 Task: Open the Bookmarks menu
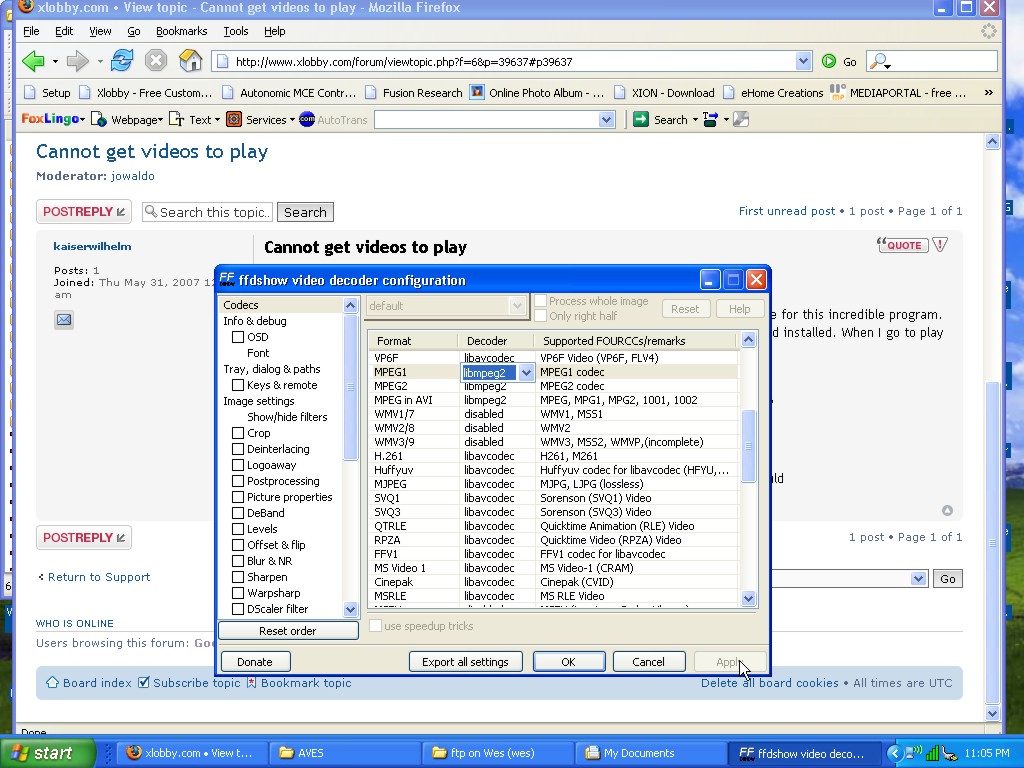point(182,31)
